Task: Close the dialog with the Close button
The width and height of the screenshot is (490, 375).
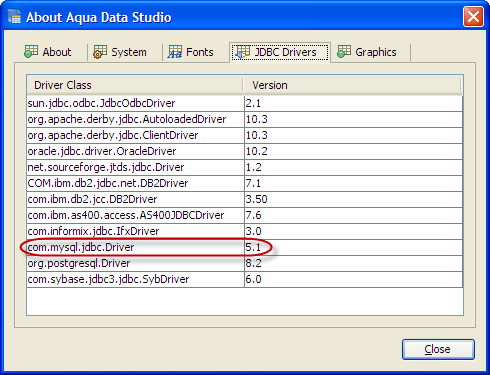Action: 438,349
